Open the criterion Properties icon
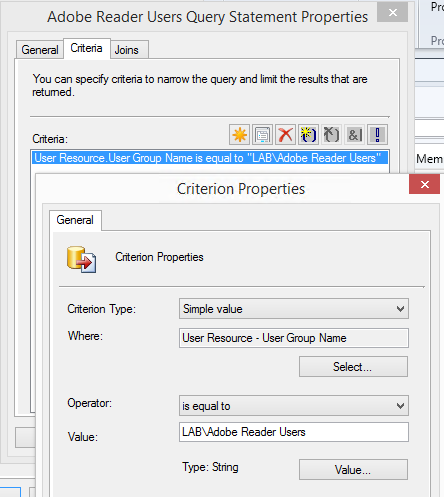The width and height of the screenshot is (444, 497). 262,135
